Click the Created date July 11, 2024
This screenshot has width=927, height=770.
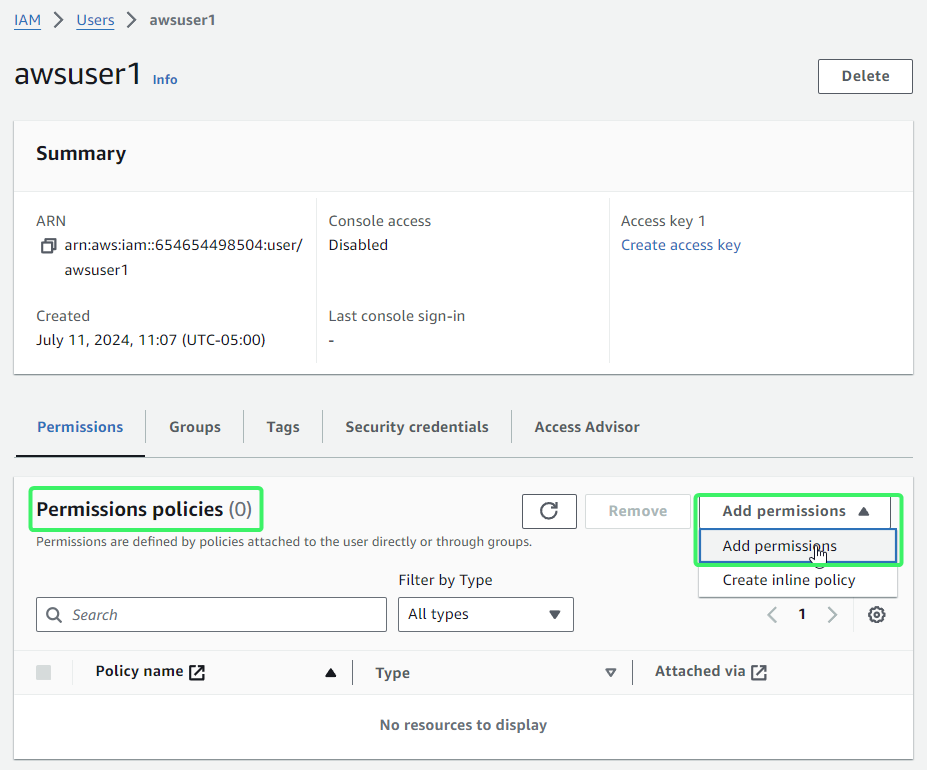pyautogui.click(x=151, y=340)
